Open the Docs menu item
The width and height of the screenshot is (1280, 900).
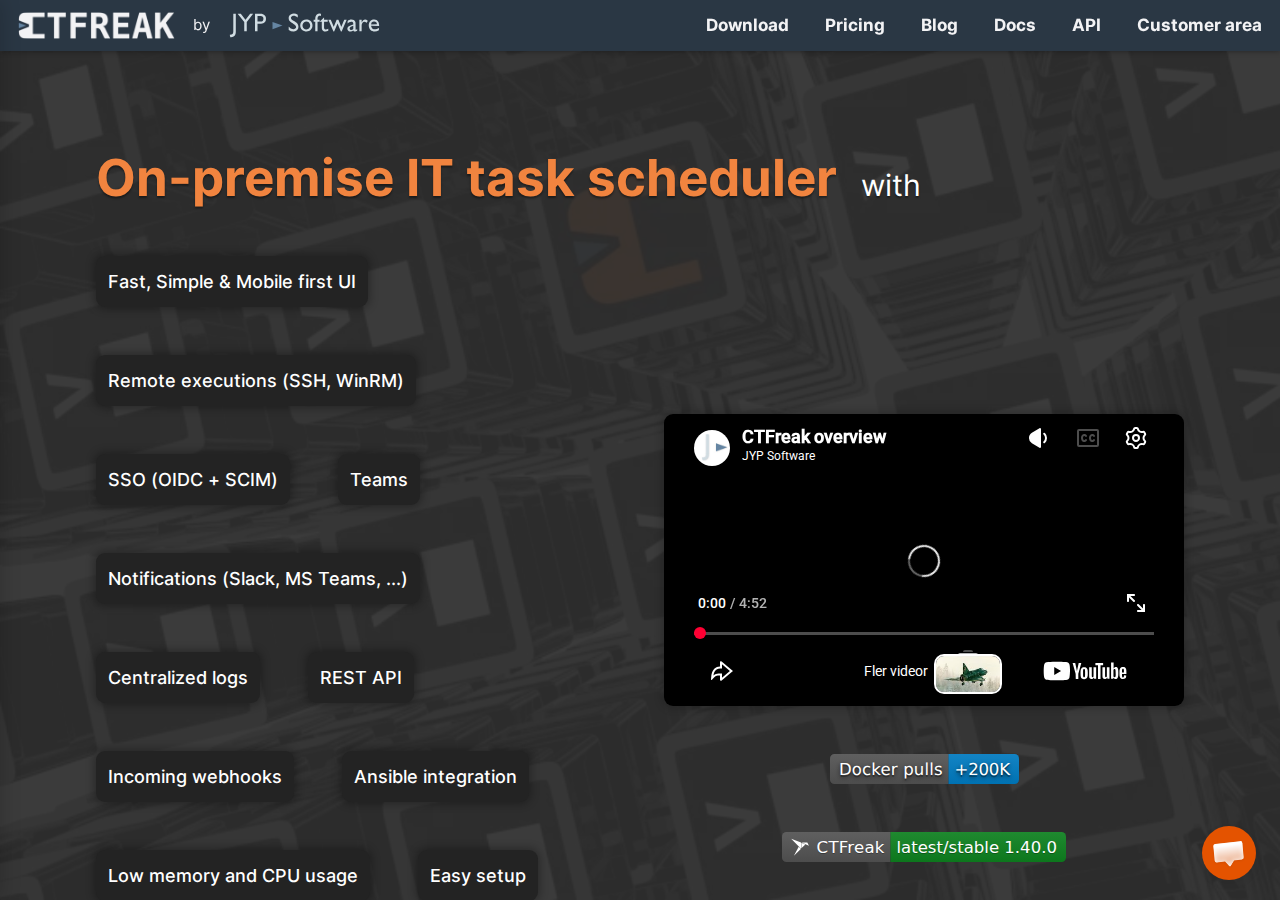[x=1015, y=25]
